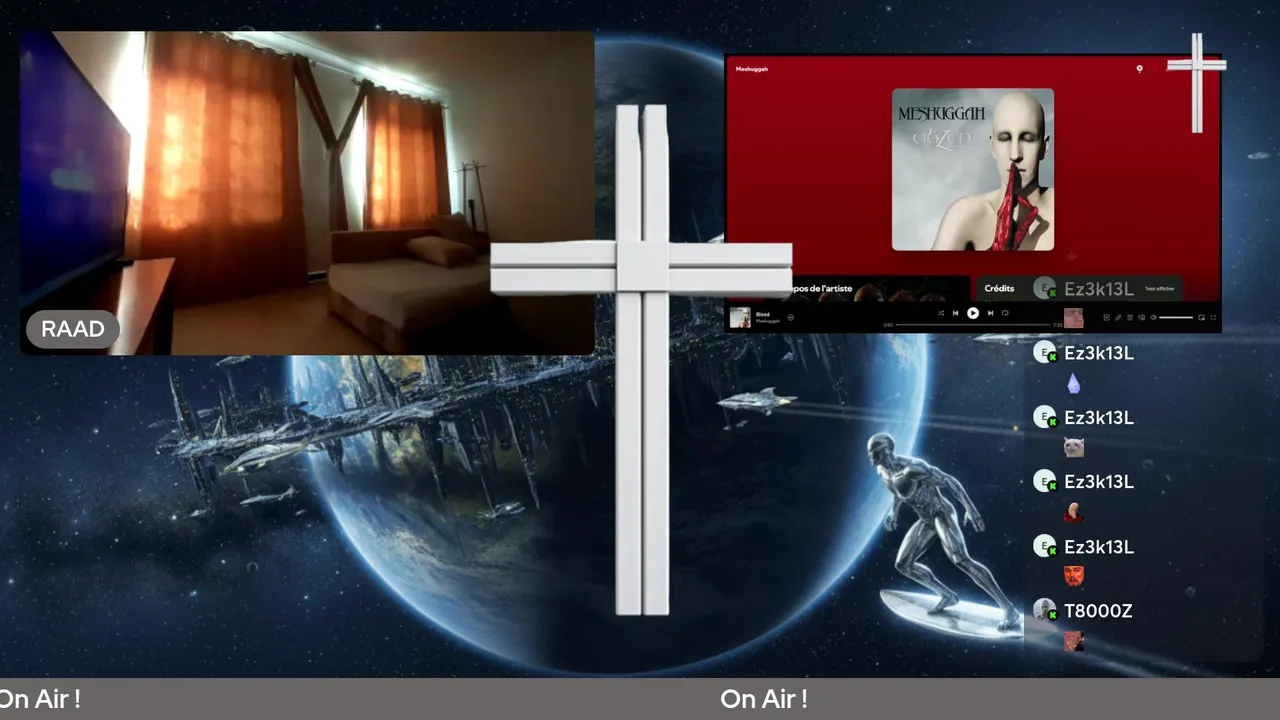Image resolution: width=1280 pixels, height=720 pixels.
Task: Click the Bleed track title
Action: [763, 314]
